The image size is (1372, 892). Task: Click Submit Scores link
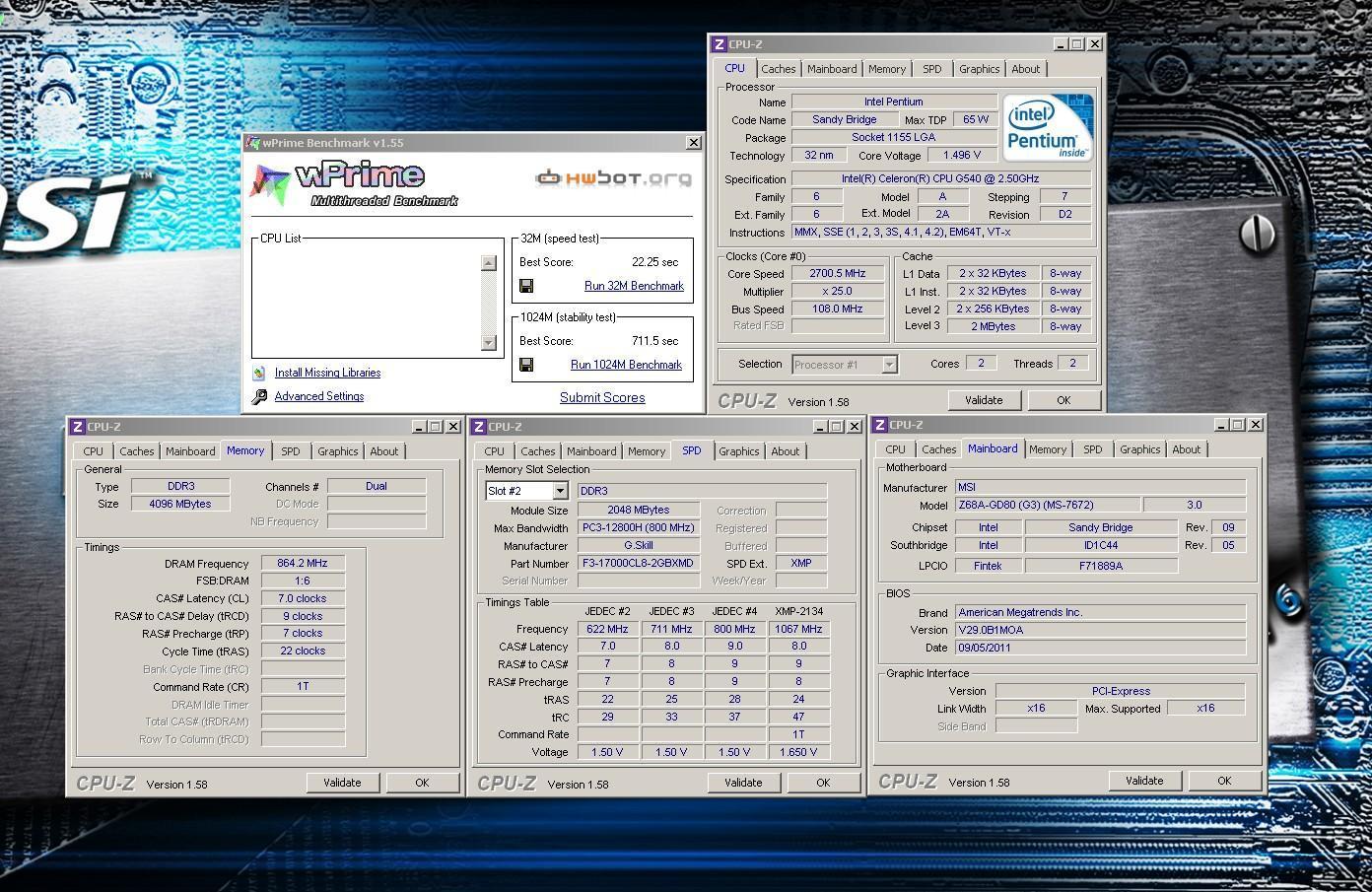tap(602, 398)
